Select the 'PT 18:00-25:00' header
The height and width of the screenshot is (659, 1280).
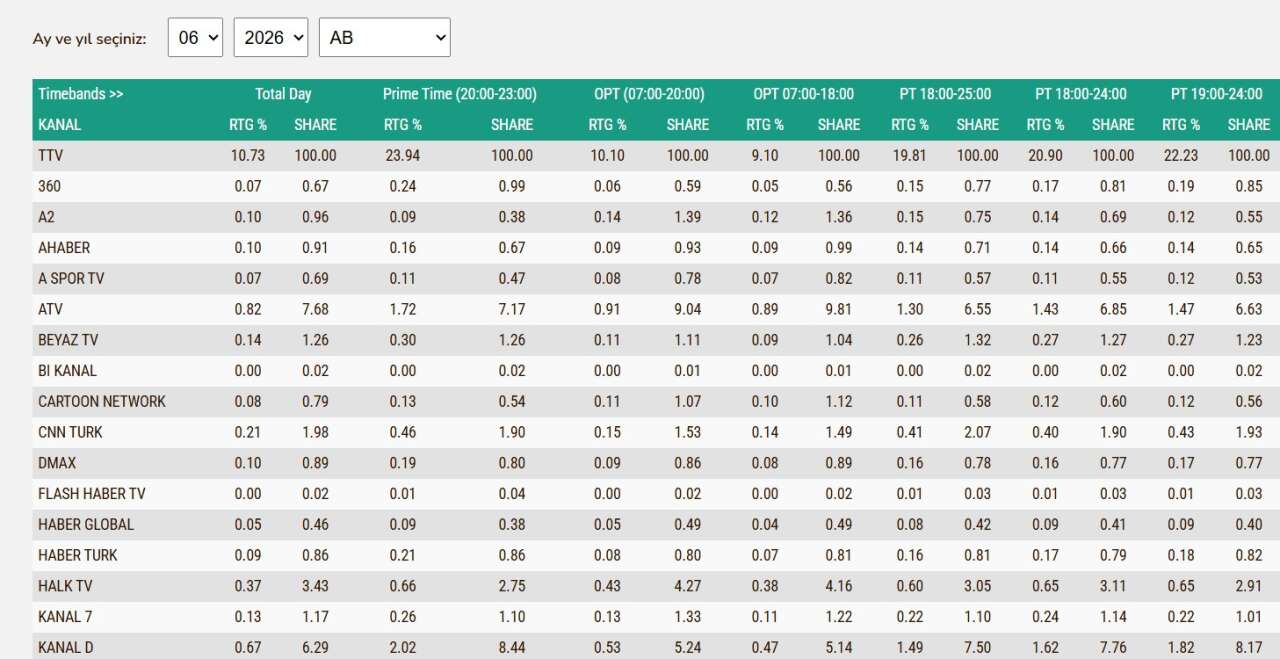945,94
